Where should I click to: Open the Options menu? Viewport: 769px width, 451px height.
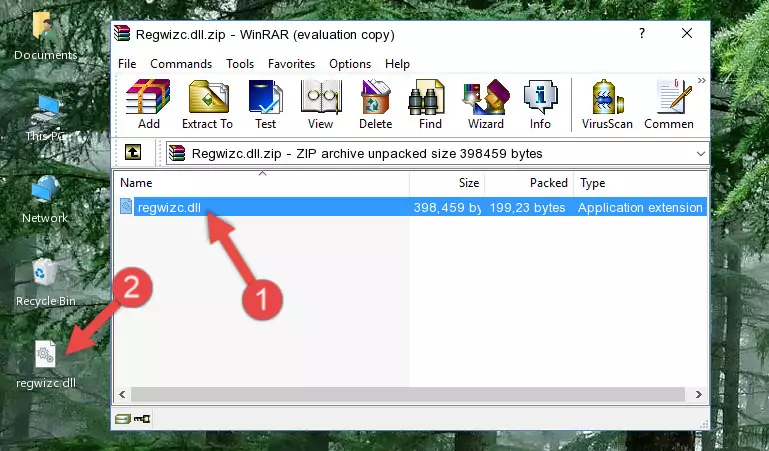[350, 64]
